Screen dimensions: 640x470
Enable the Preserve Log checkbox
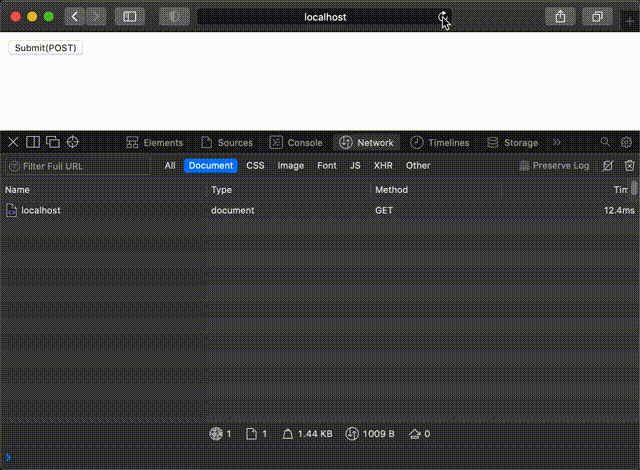point(524,166)
